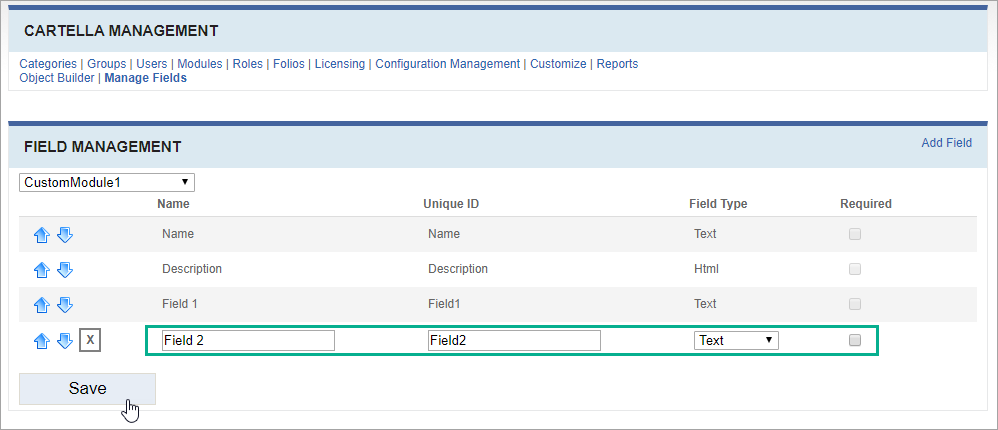This screenshot has width=998, height=430.
Task: Move the Name row down
Action: pyautogui.click(x=65, y=235)
